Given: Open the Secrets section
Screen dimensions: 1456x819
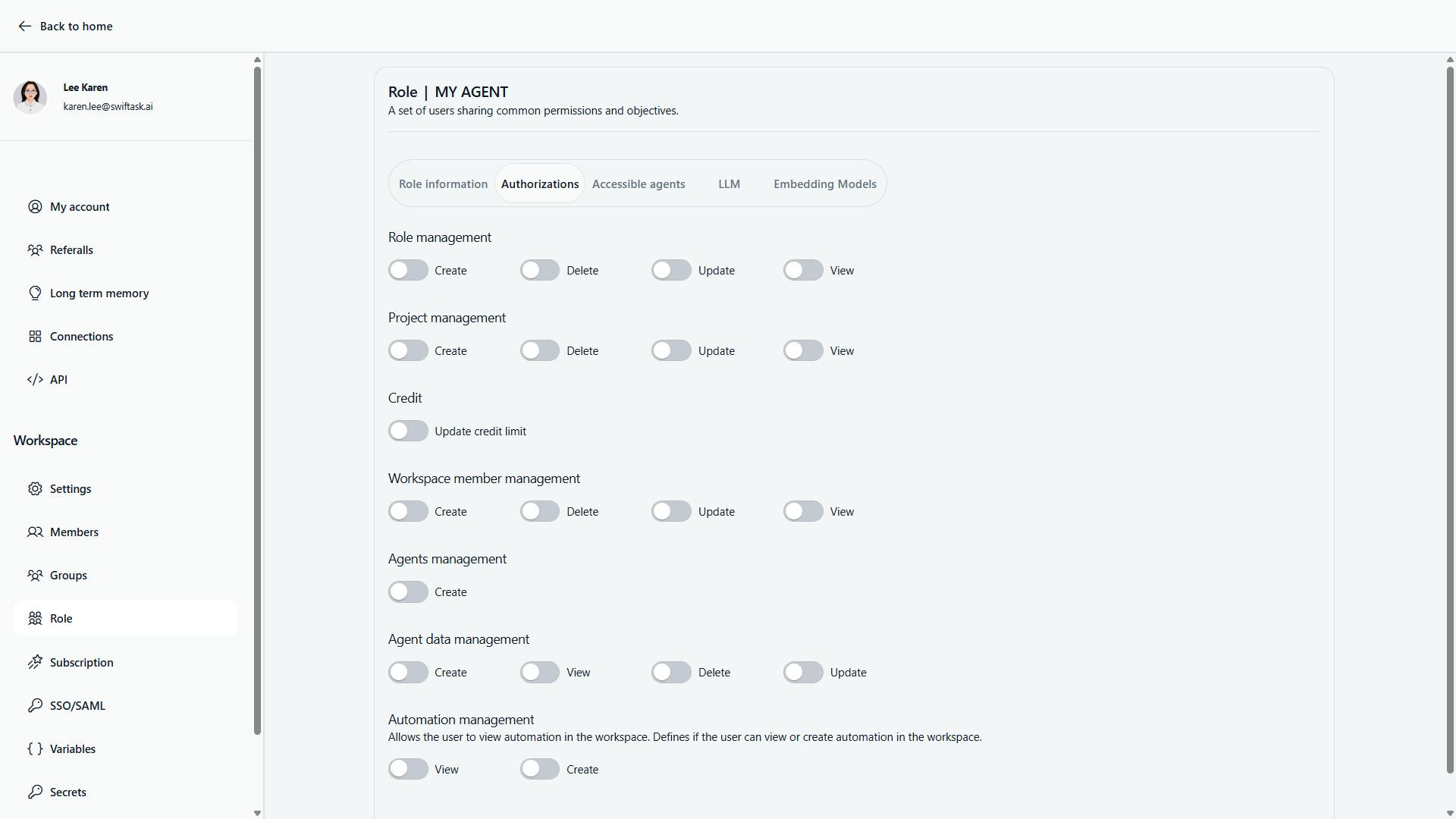Looking at the screenshot, I should 67,792.
